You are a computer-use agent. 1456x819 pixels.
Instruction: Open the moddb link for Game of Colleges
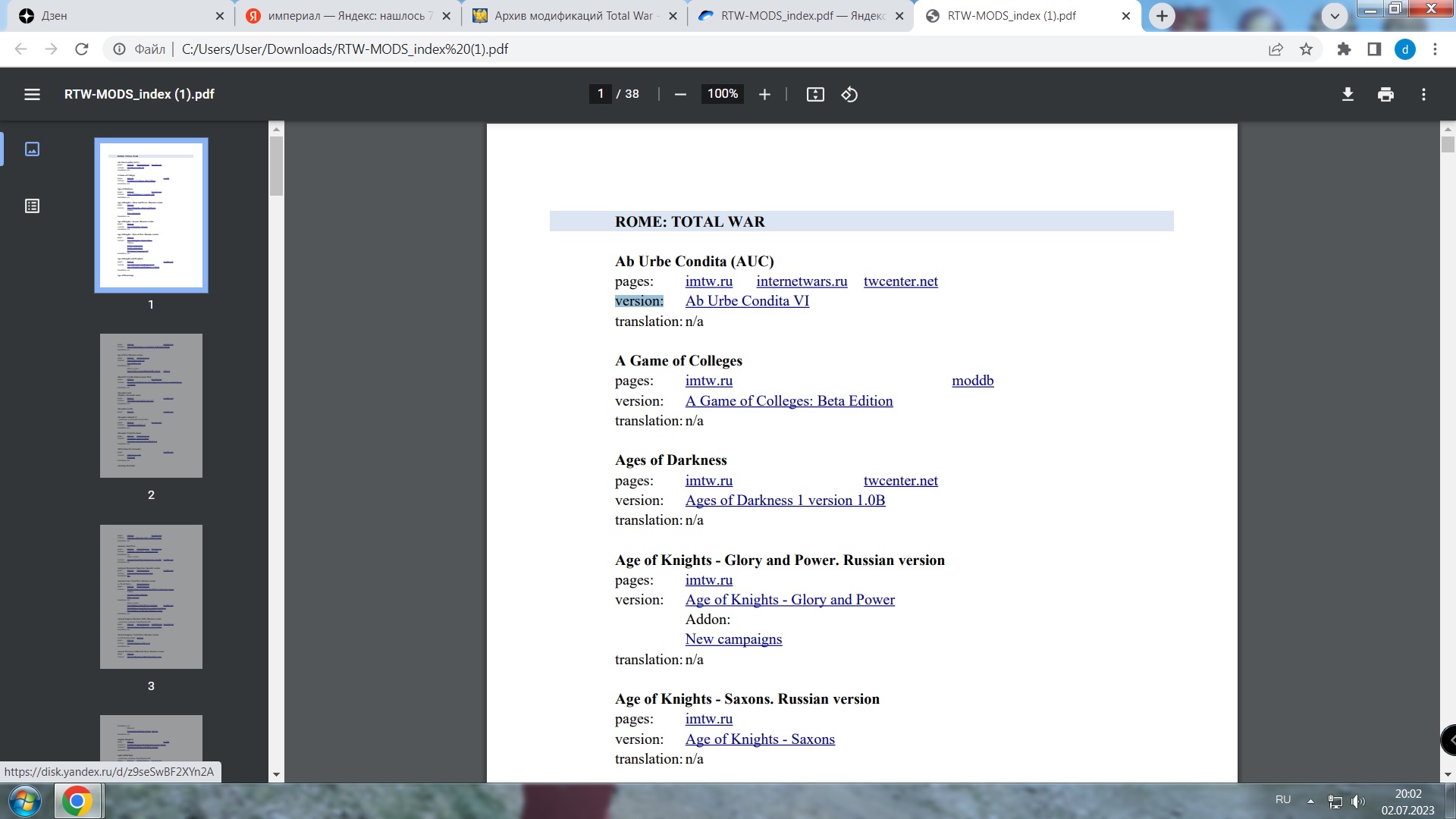point(973,381)
